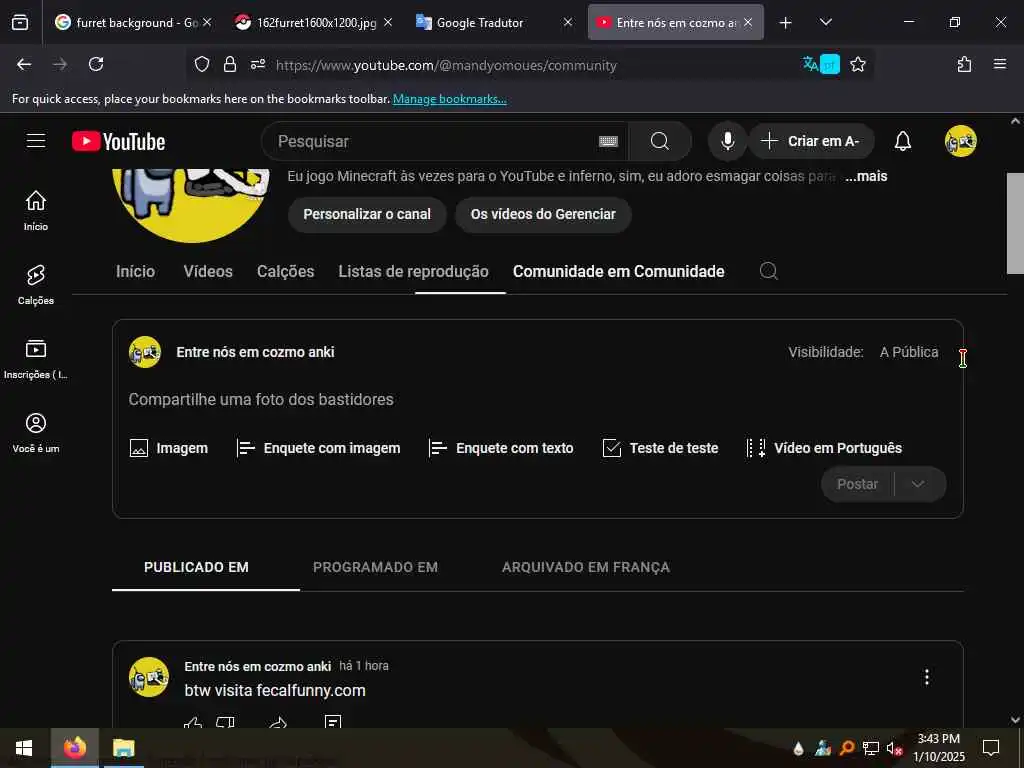Viewport: 1024px width, 768px height.
Task: Click the muted volume tray icon
Action: [x=893, y=748]
